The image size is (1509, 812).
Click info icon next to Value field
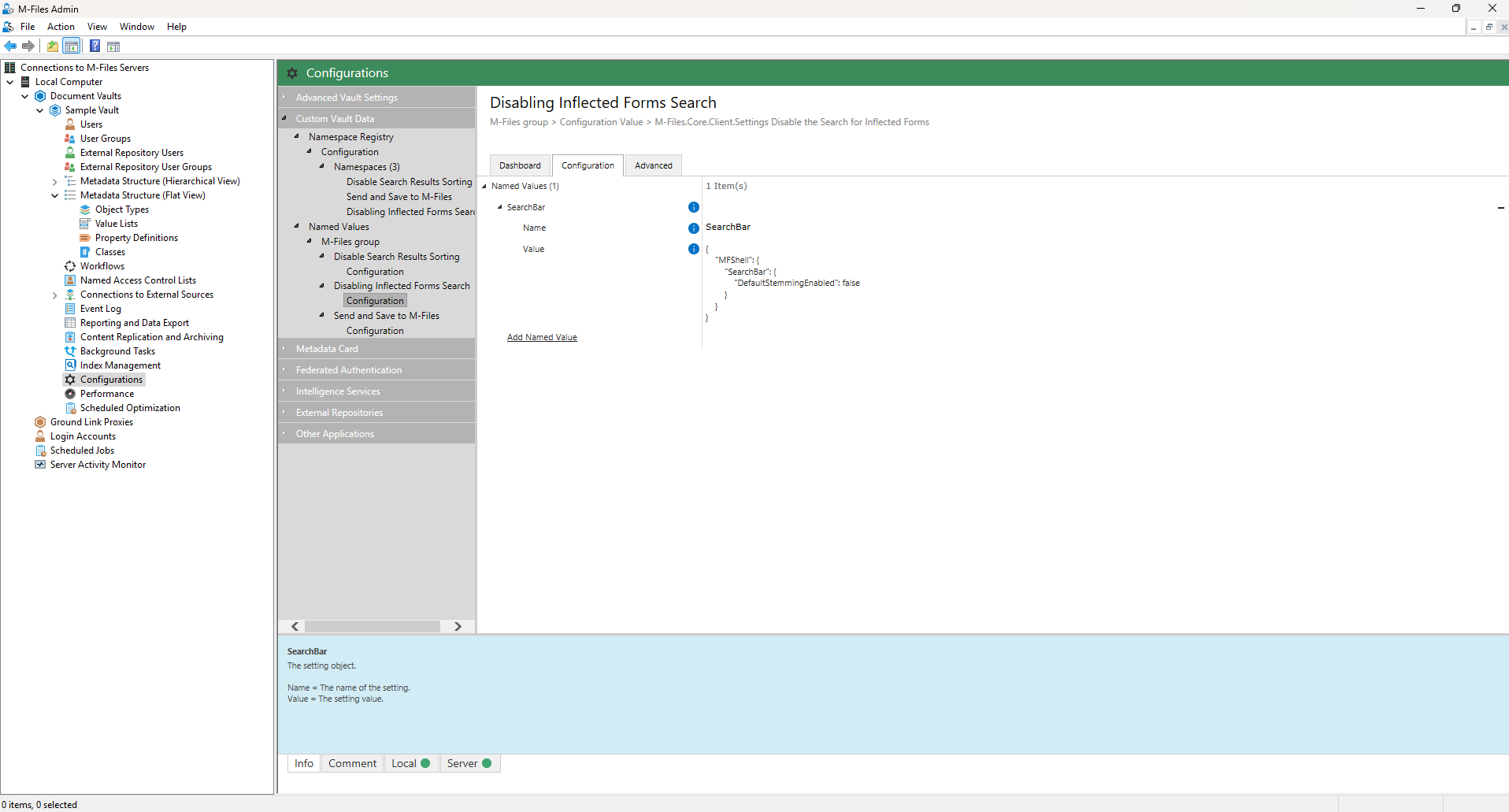pos(694,249)
